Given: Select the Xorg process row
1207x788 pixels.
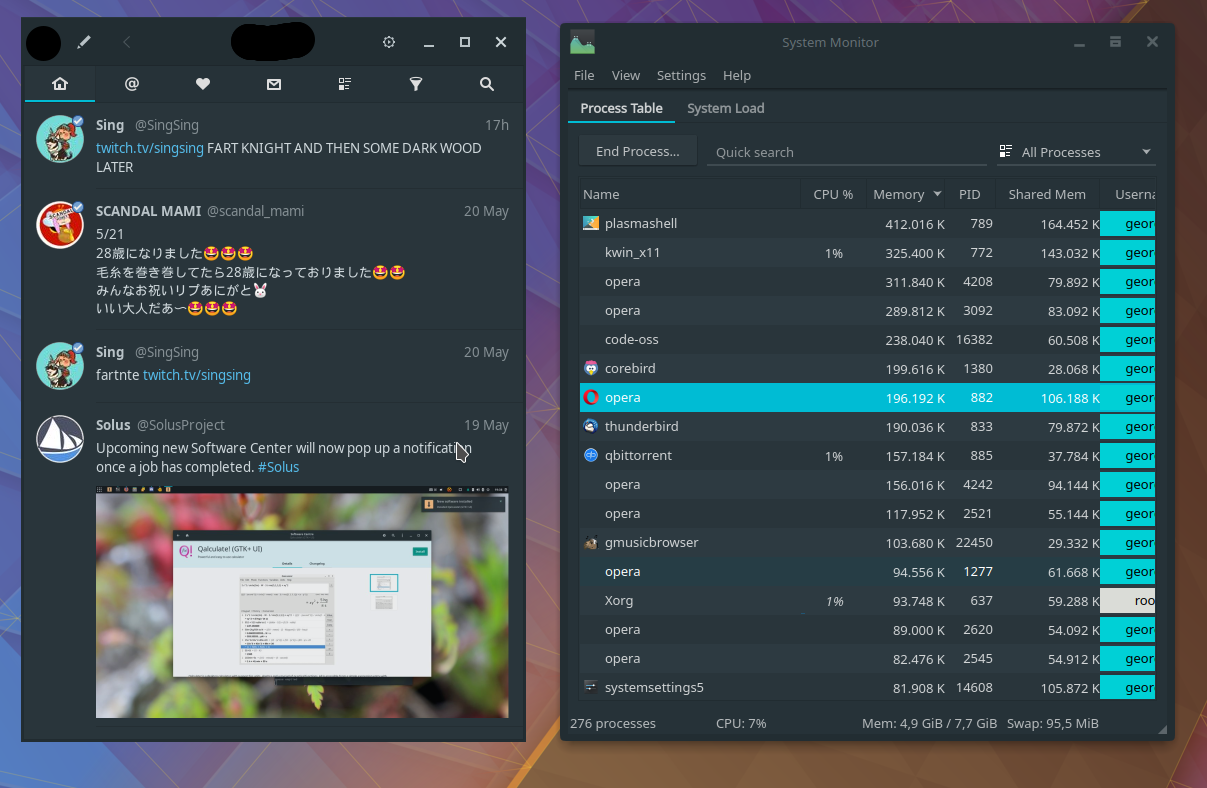Looking at the screenshot, I should (867, 601).
